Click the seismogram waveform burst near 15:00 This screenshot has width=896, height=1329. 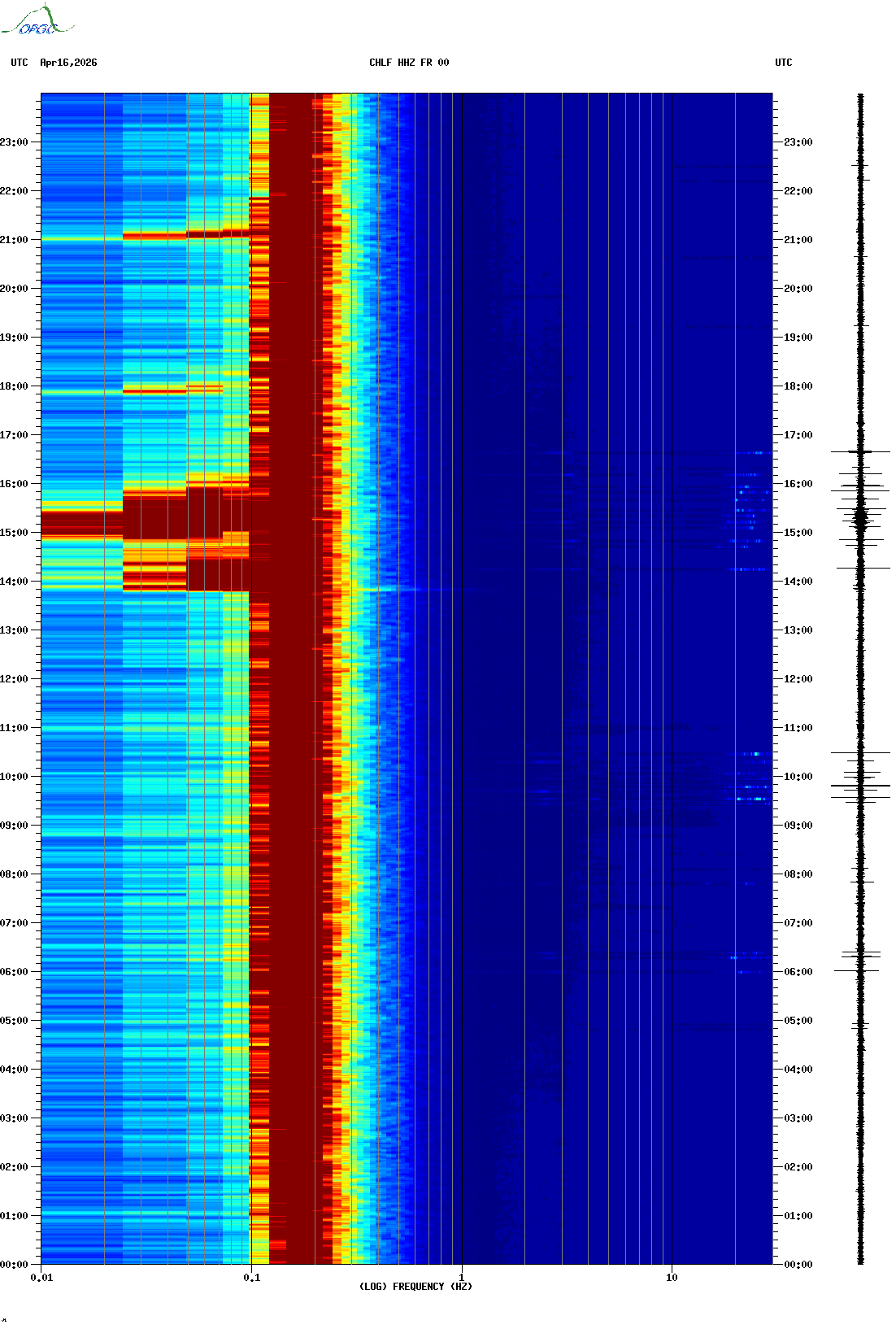[860, 516]
